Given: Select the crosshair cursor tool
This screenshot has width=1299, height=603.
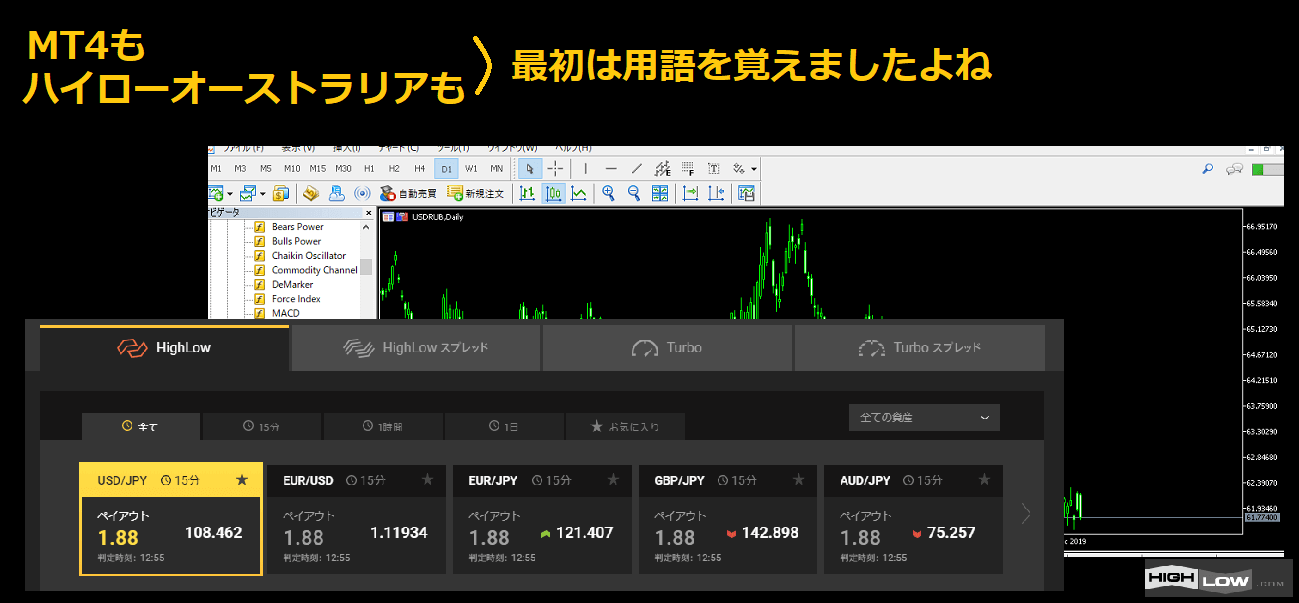Looking at the screenshot, I should tap(556, 169).
